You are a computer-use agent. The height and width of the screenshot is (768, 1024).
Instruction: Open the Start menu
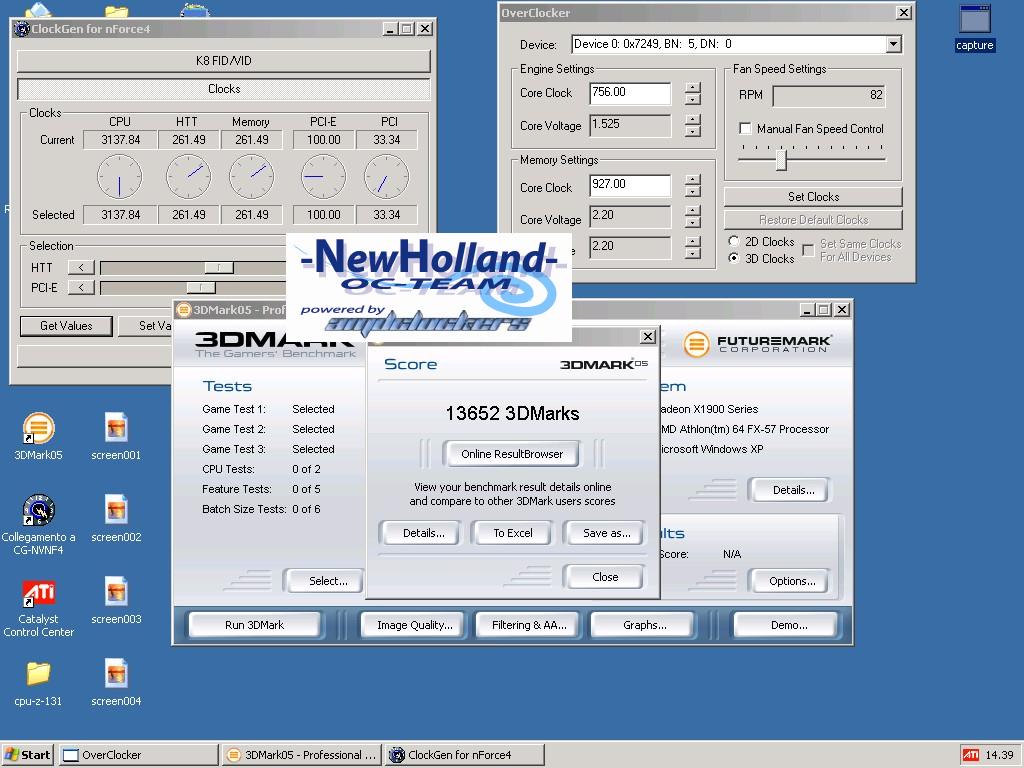tap(27, 755)
